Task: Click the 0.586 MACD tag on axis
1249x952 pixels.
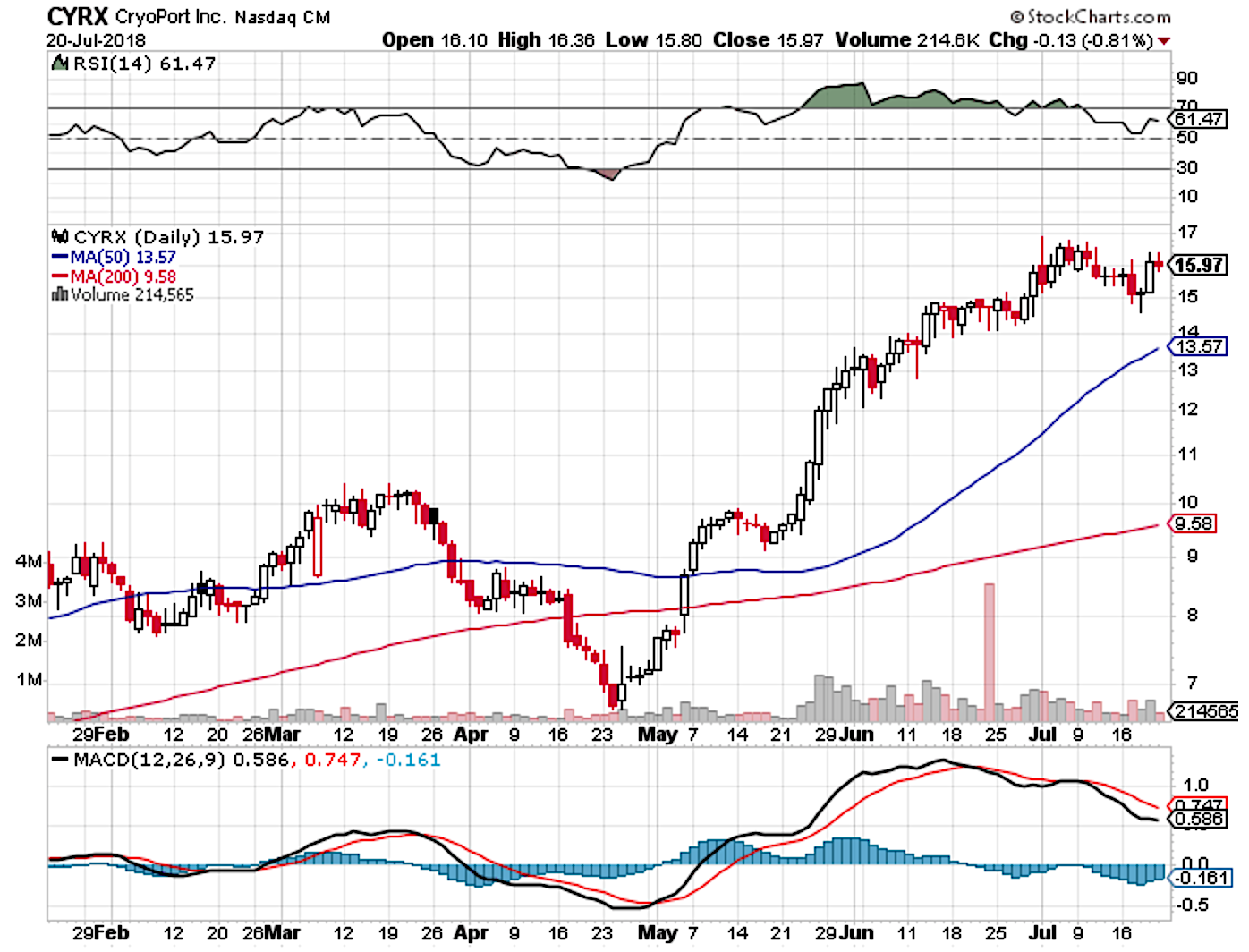Action: (1199, 819)
